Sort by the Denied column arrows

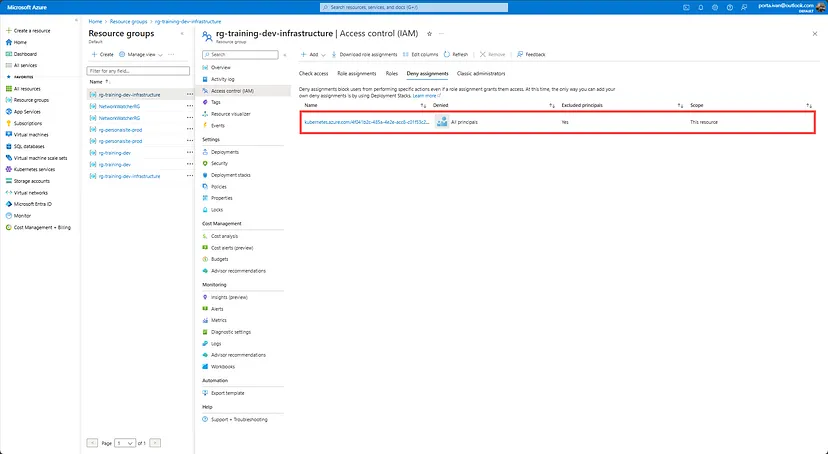tap(552, 106)
